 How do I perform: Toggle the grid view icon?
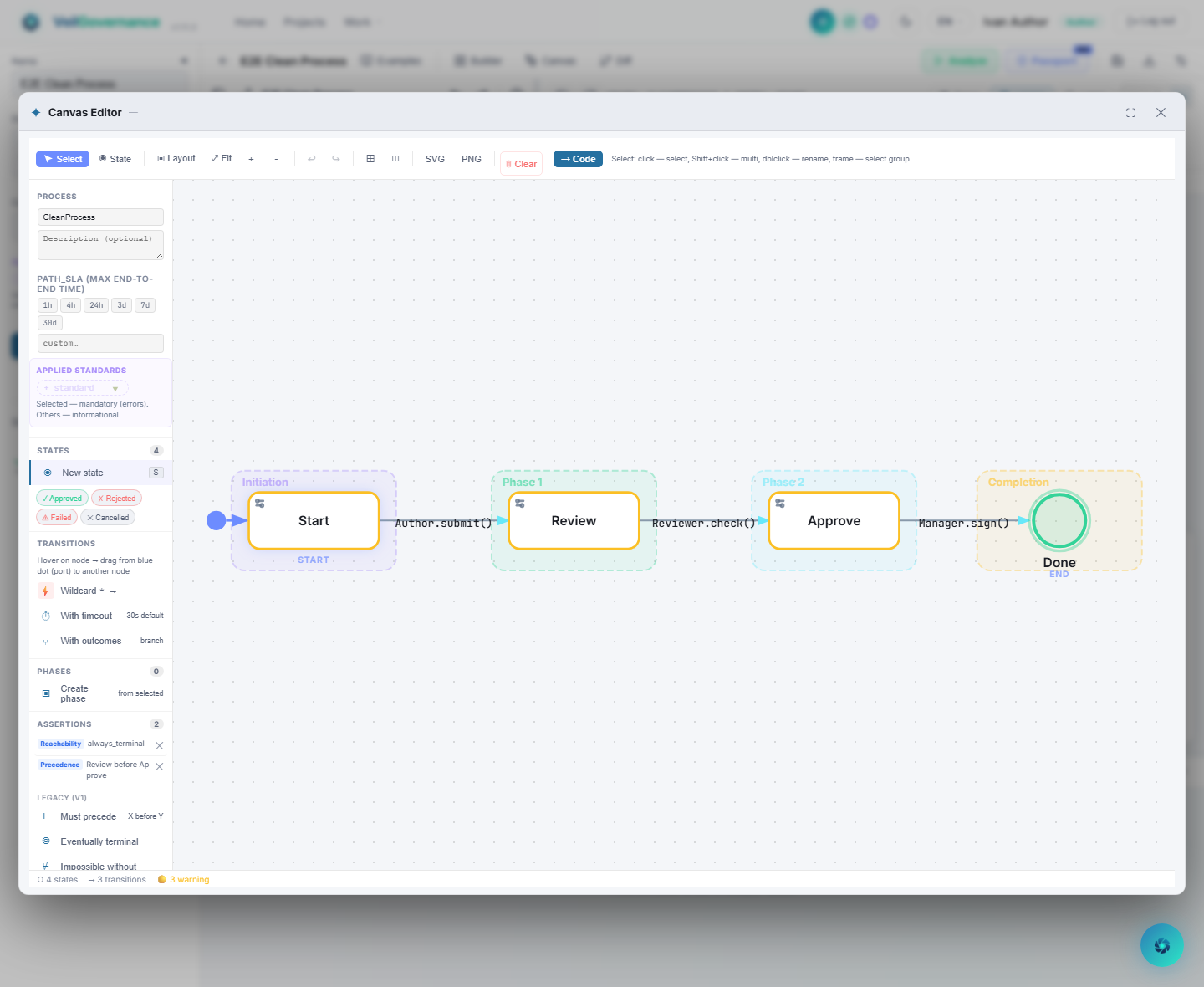[x=370, y=159]
